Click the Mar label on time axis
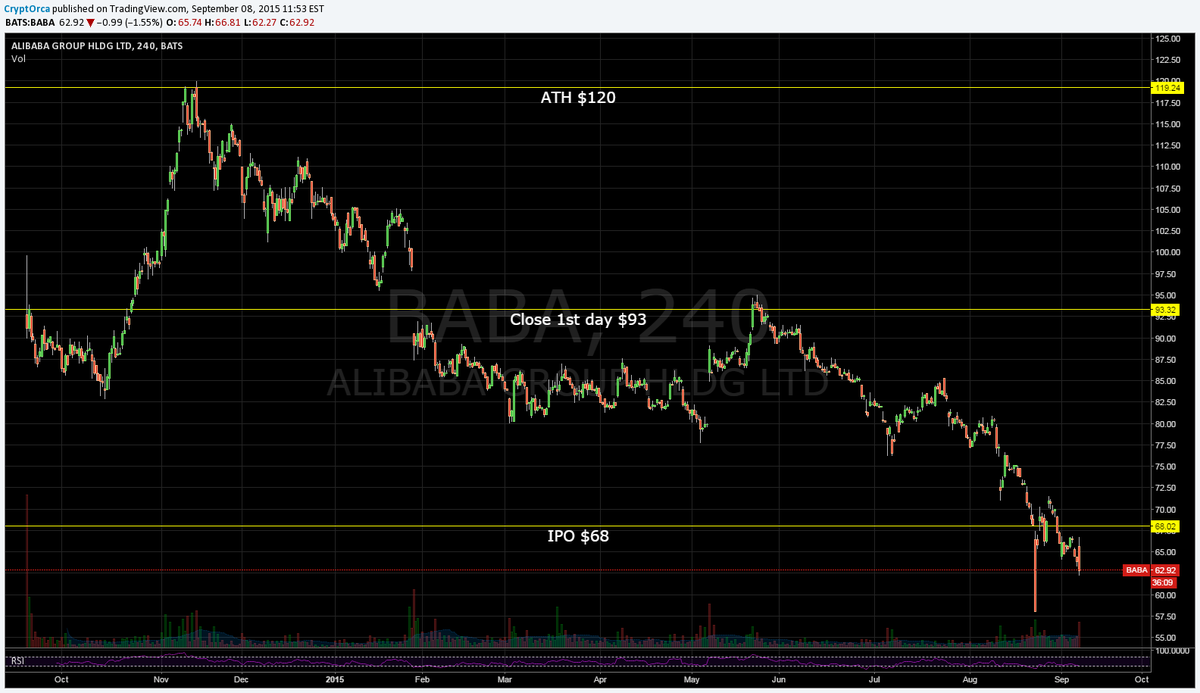 [x=505, y=679]
